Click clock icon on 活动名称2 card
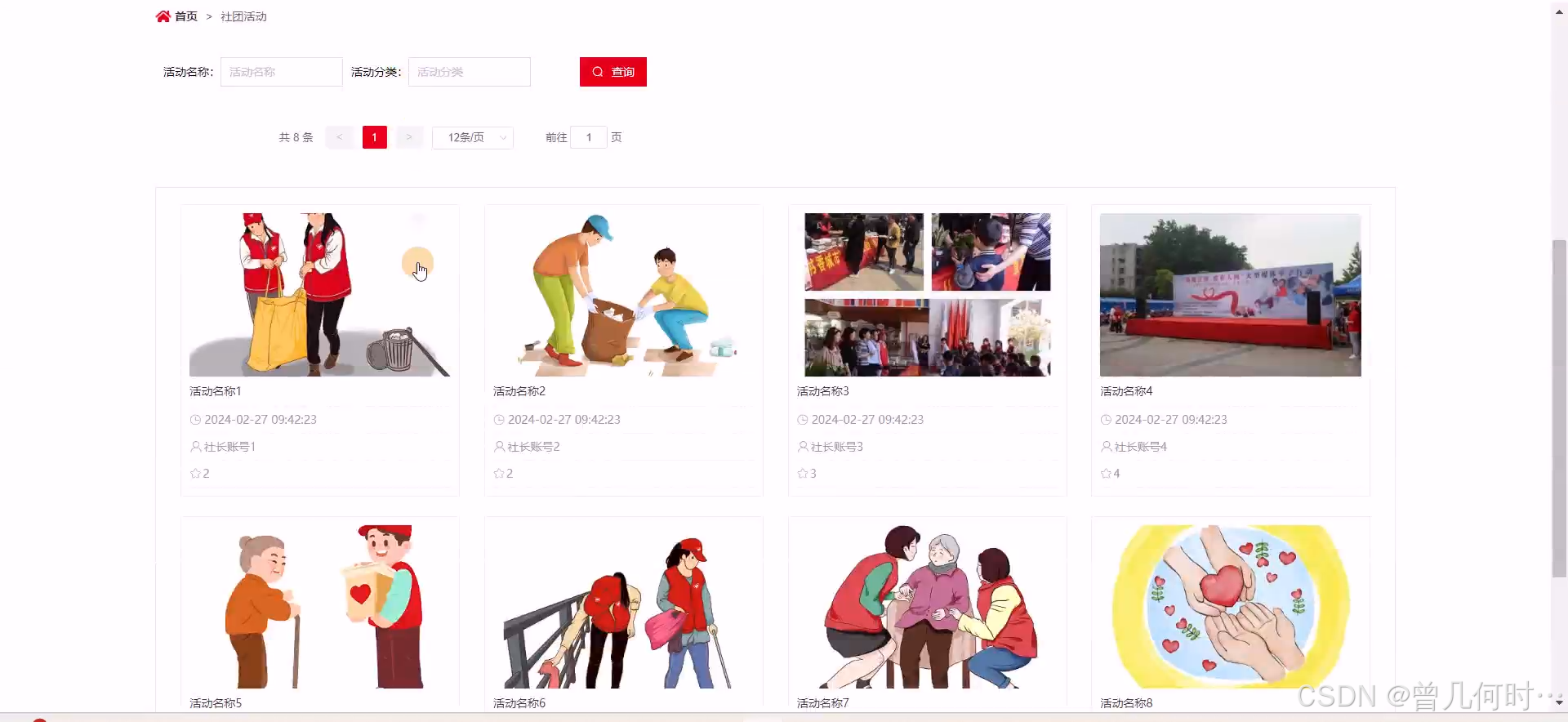This screenshot has width=1568, height=722. click(499, 420)
